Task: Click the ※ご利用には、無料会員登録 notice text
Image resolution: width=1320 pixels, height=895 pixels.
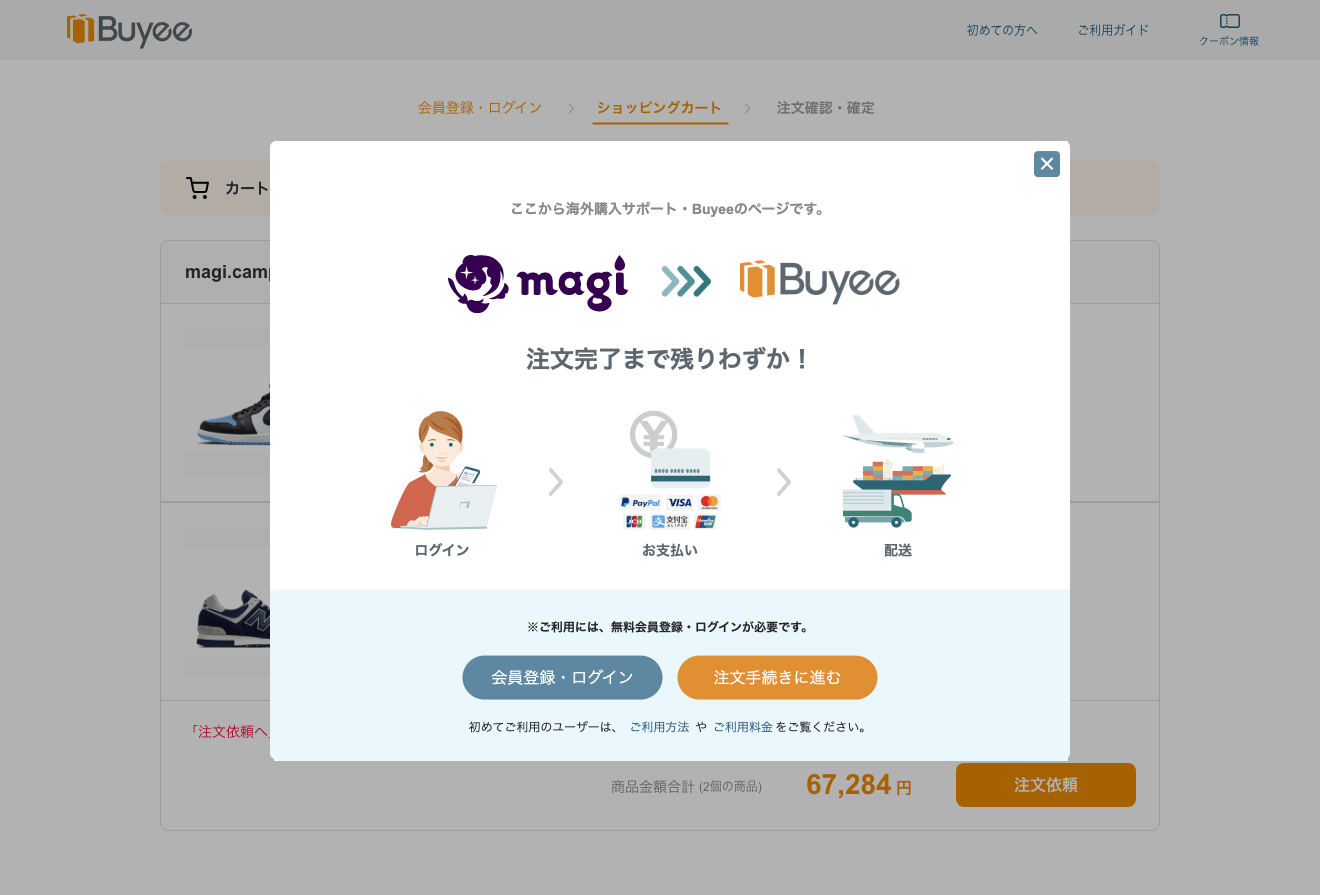Action: (x=669, y=627)
